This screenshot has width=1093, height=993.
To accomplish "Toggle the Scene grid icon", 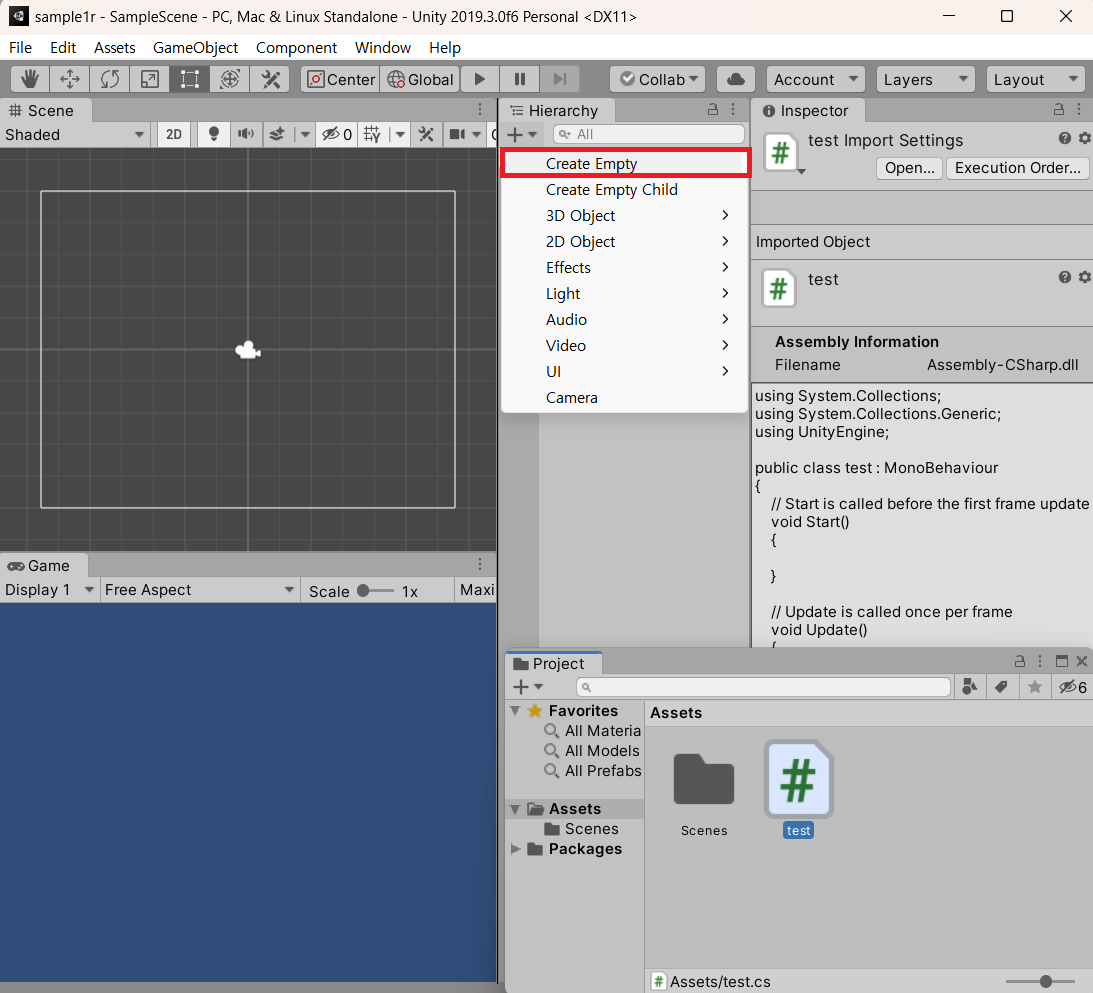I will point(372,134).
